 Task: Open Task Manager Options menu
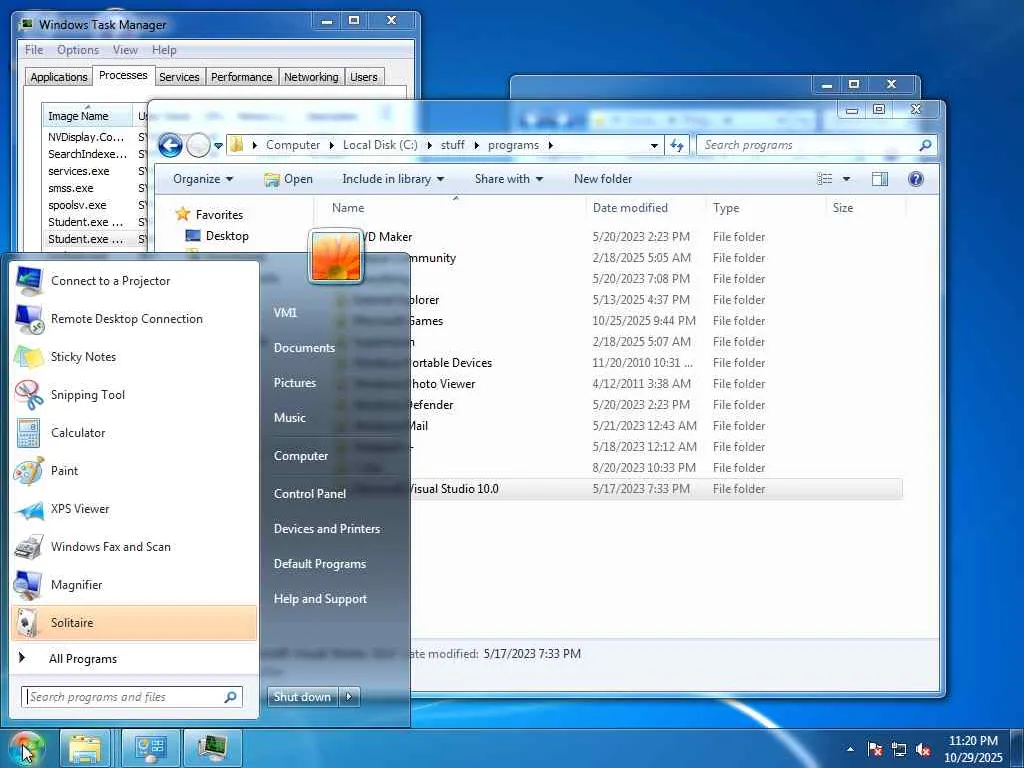point(78,50)
